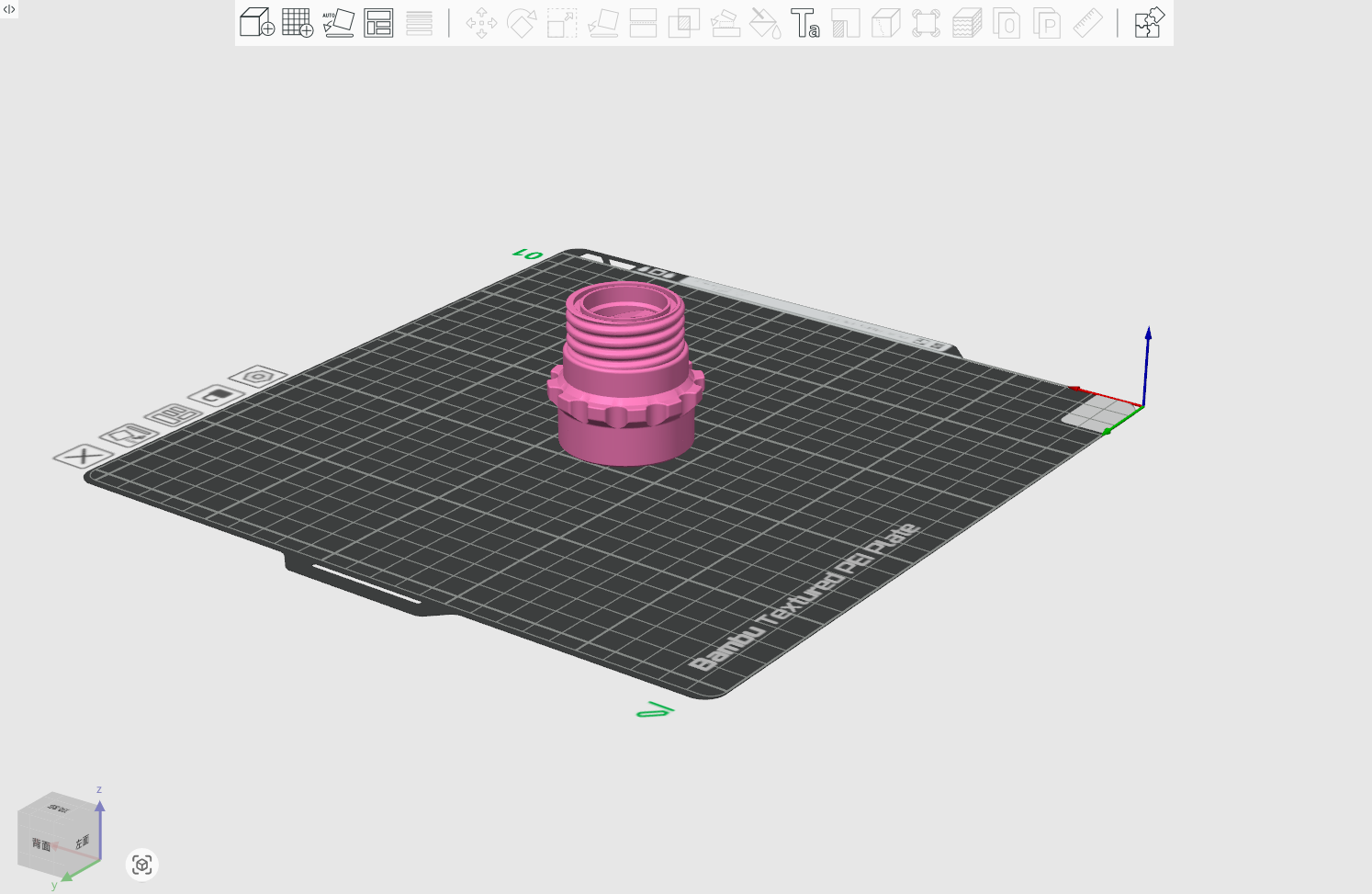The image size is (1372, 894).
Task: Open the Measure ruler tool
Action: click(x=1087, y=22)
